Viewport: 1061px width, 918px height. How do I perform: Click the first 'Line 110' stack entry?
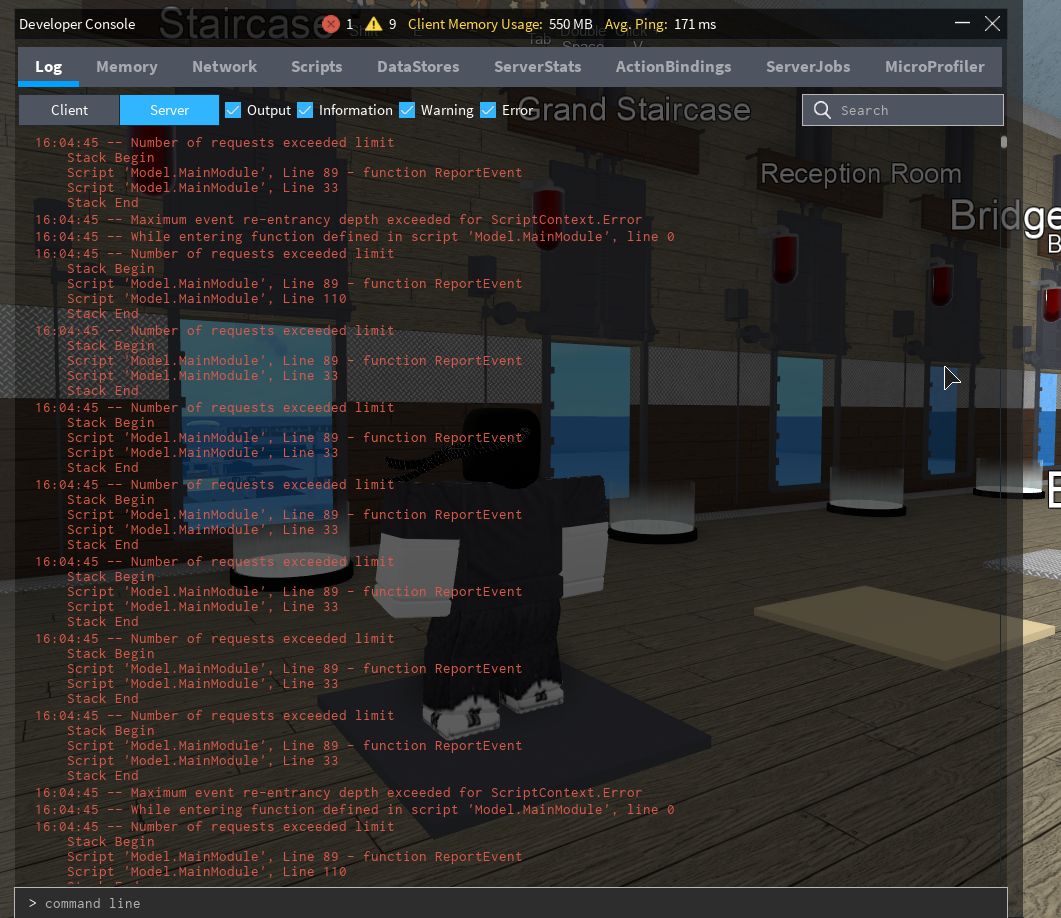point(207,299)
